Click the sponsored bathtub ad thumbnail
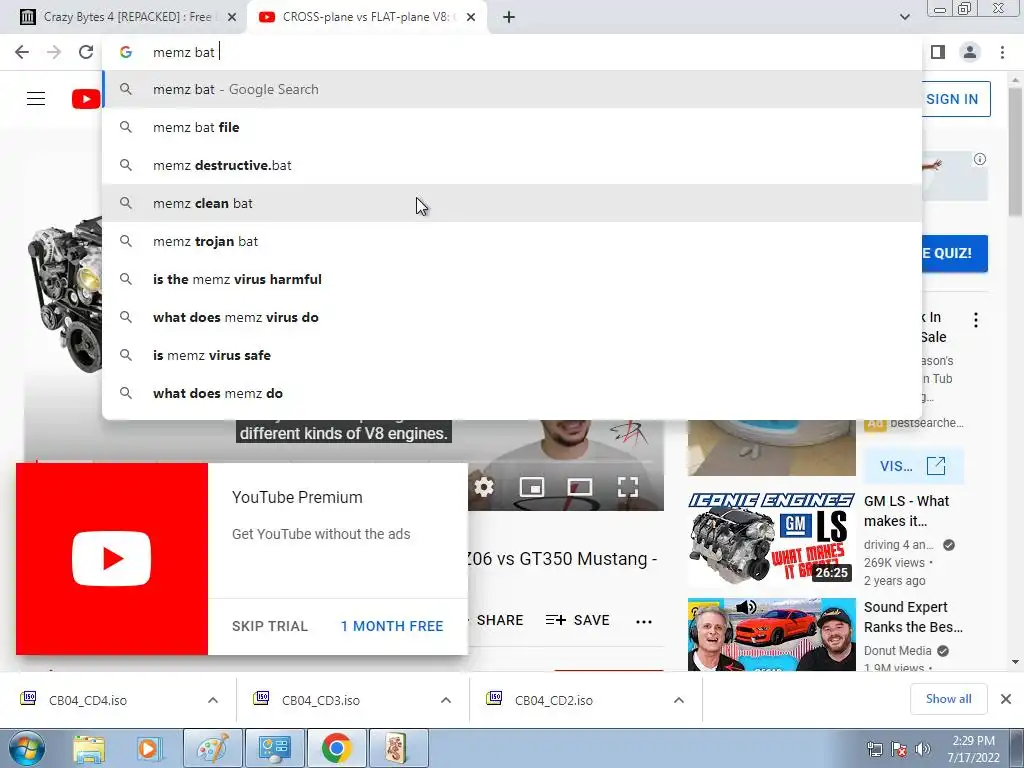Image resolution: width=1024 pixels, height=768 pixels. point(771,448)
